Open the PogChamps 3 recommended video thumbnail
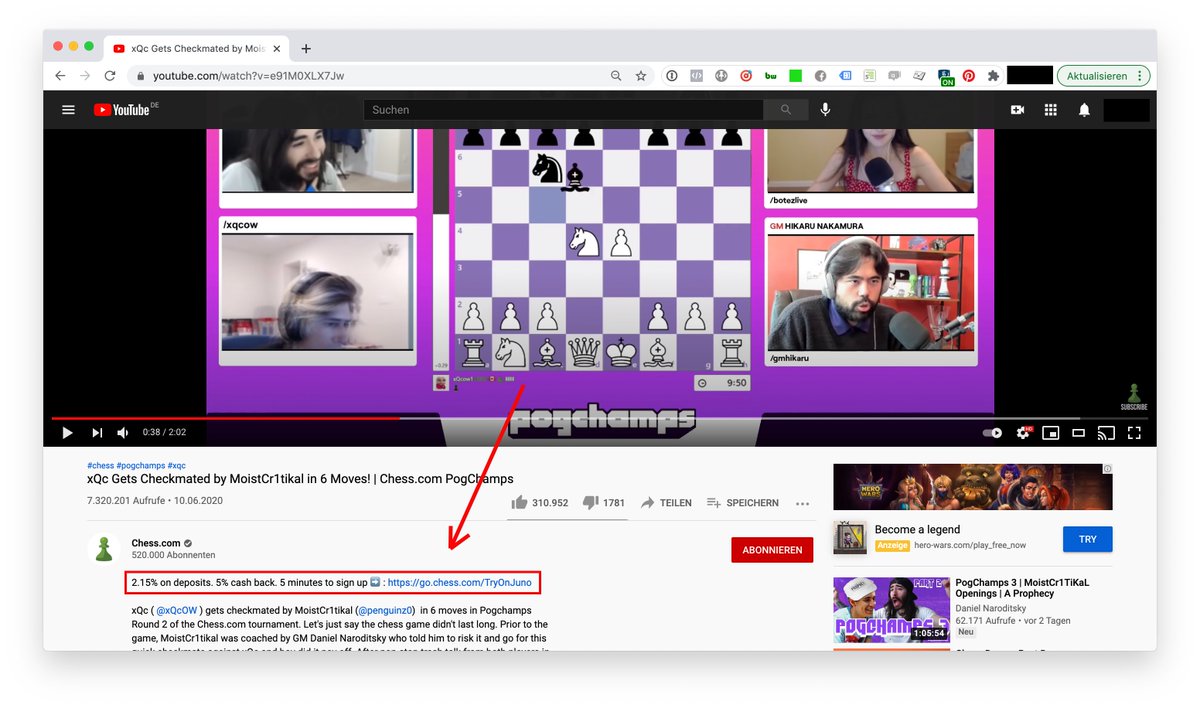 click(x=891, y=609)
